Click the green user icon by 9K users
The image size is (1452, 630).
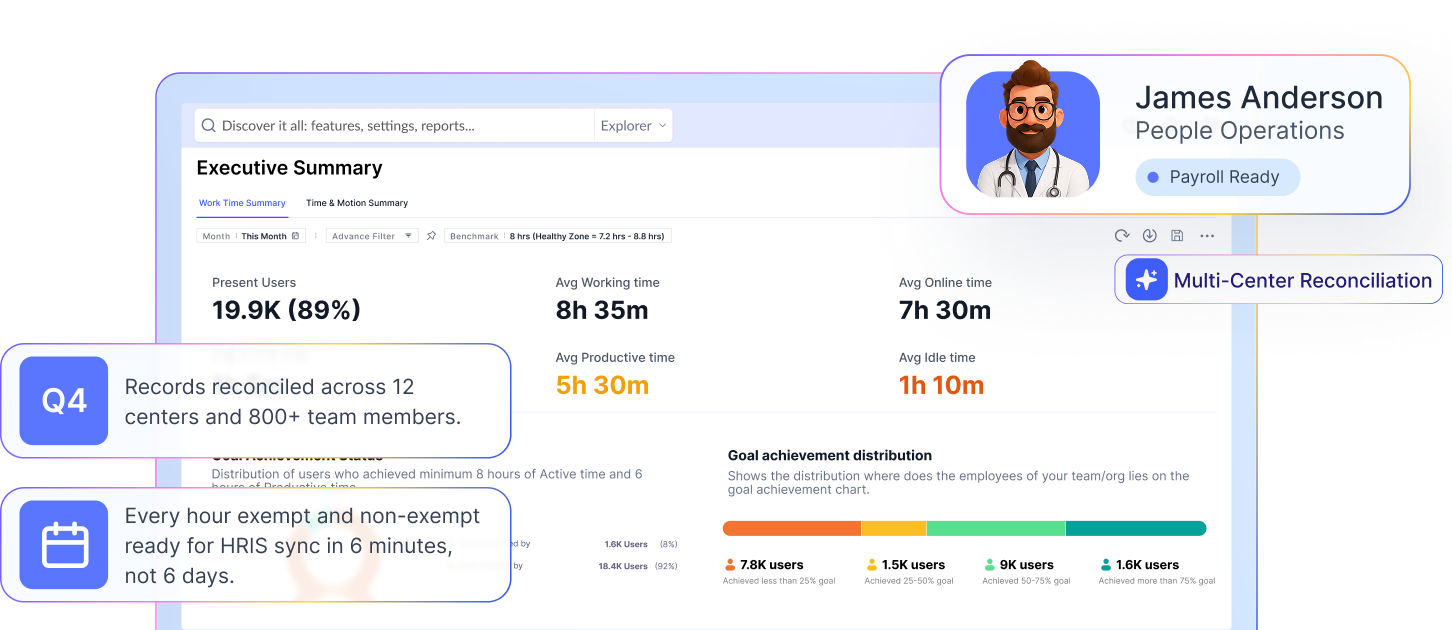(990, 565)
